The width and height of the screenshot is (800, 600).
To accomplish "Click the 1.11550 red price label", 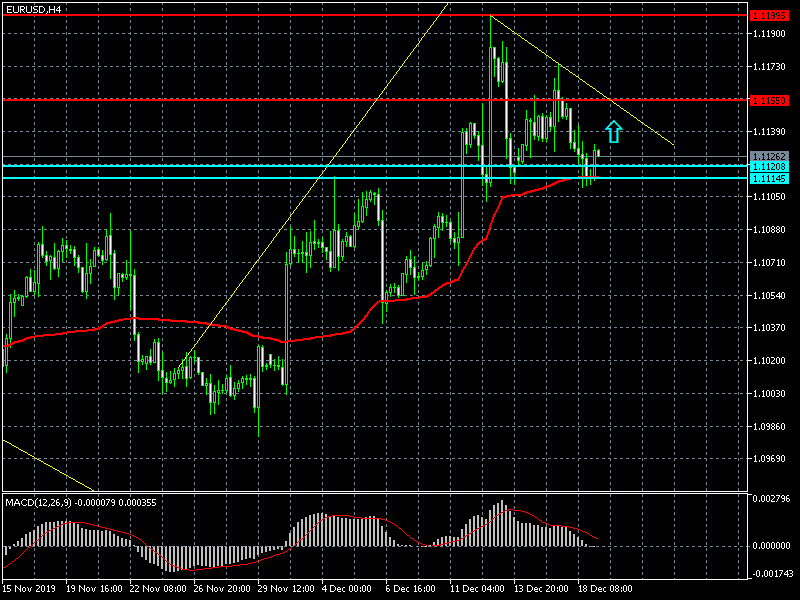I will tap(769, 101).
